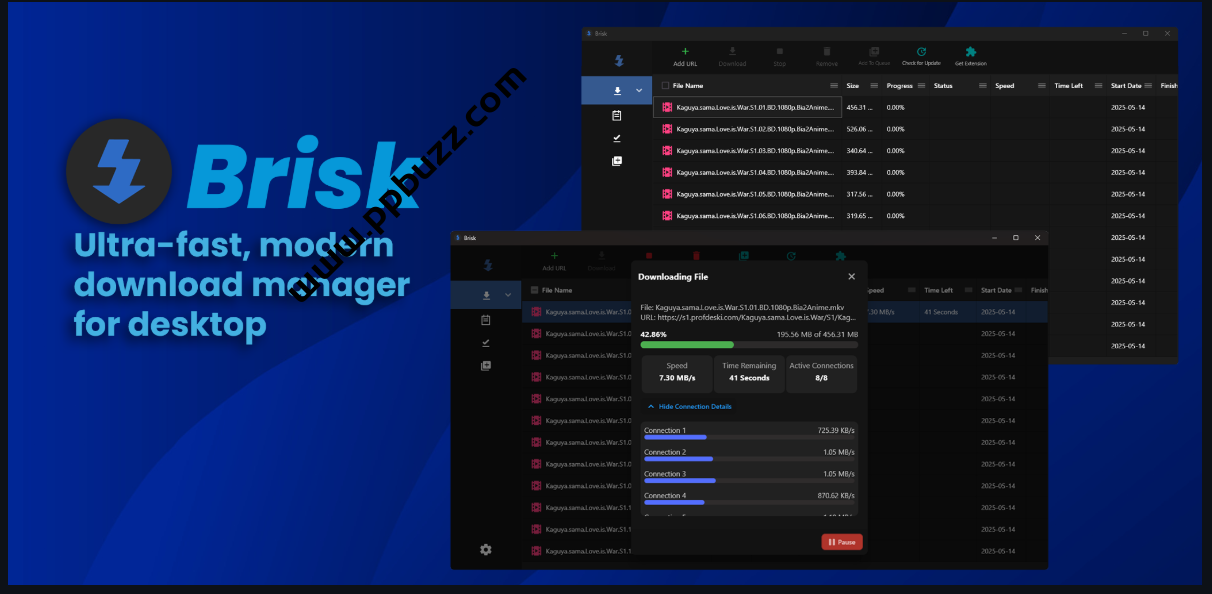Pause the active download

[x=841, y=542]
